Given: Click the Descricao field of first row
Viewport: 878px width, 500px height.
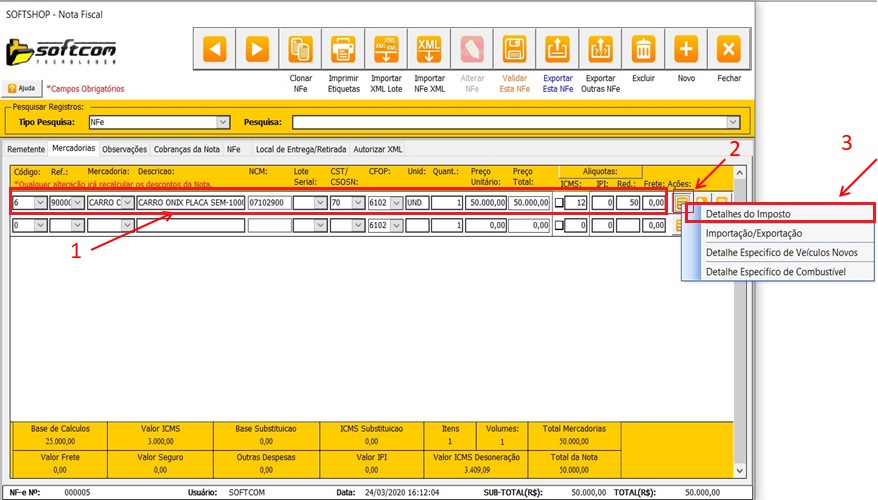Looking at the screenshot, I should click(x=190, y=203).
